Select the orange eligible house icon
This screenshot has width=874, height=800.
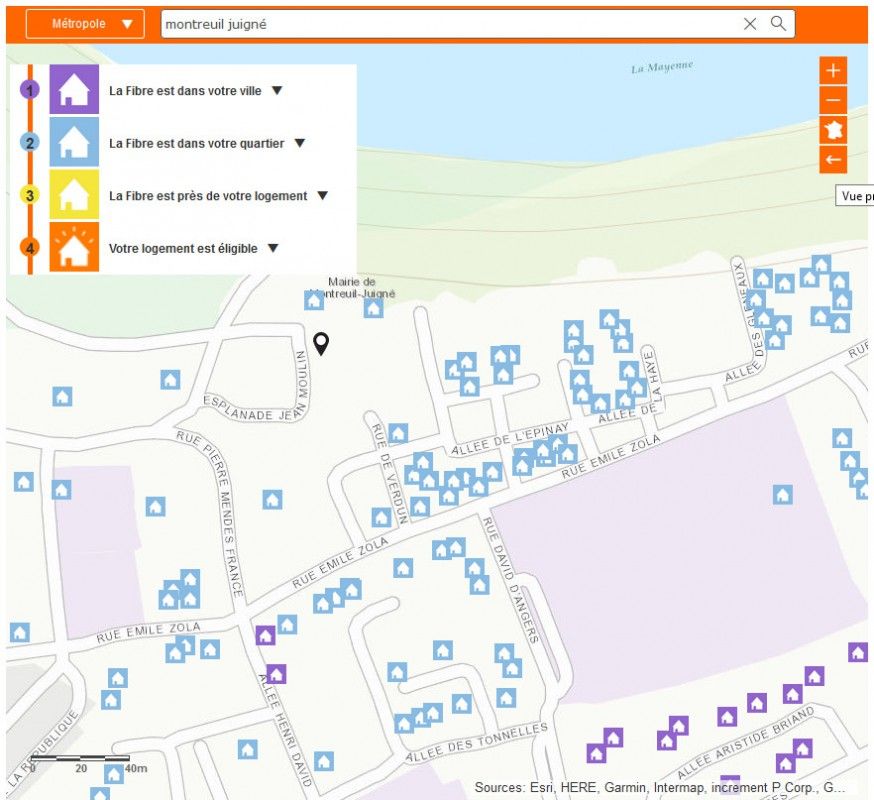74,247
